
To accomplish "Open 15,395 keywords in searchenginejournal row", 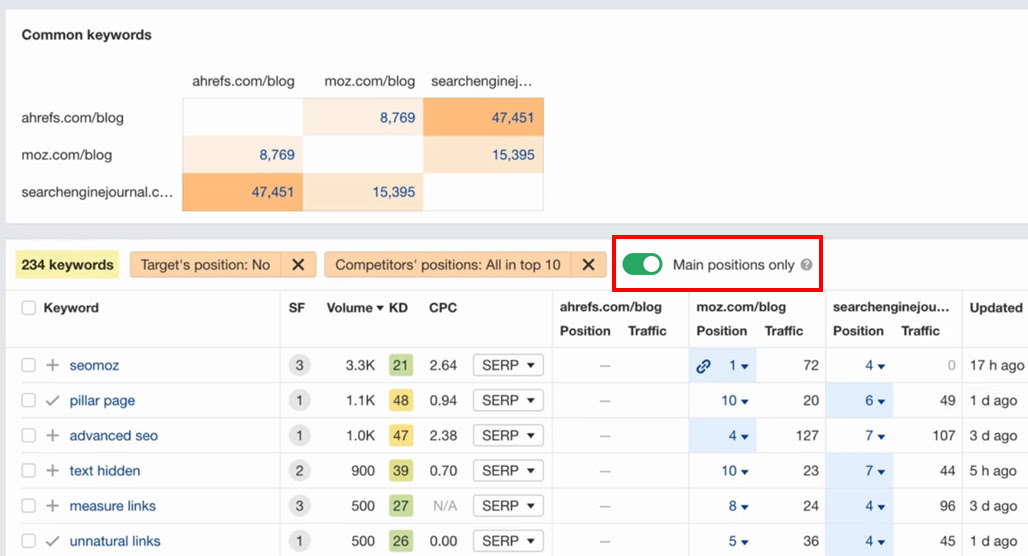I will click(393, 192).
